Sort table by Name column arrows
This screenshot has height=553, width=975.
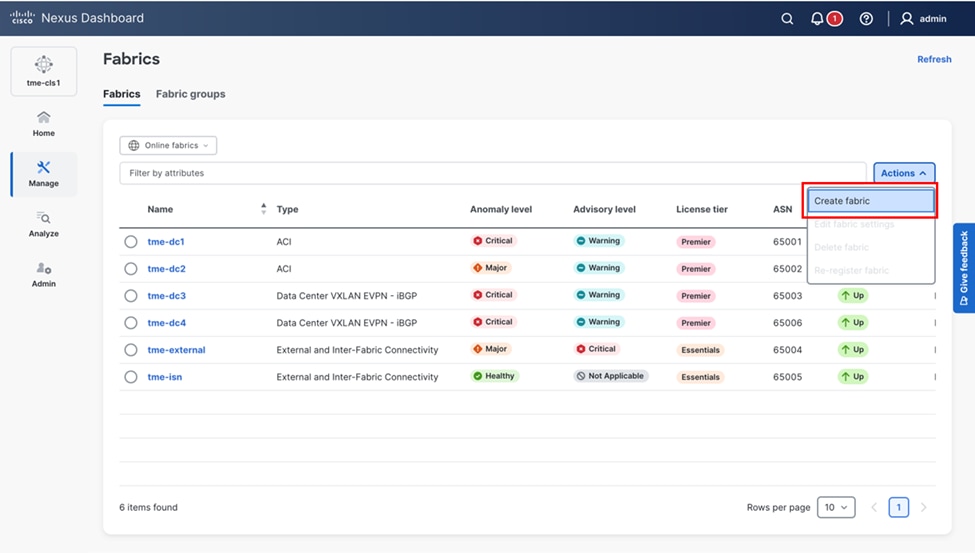tap(264, 209)
